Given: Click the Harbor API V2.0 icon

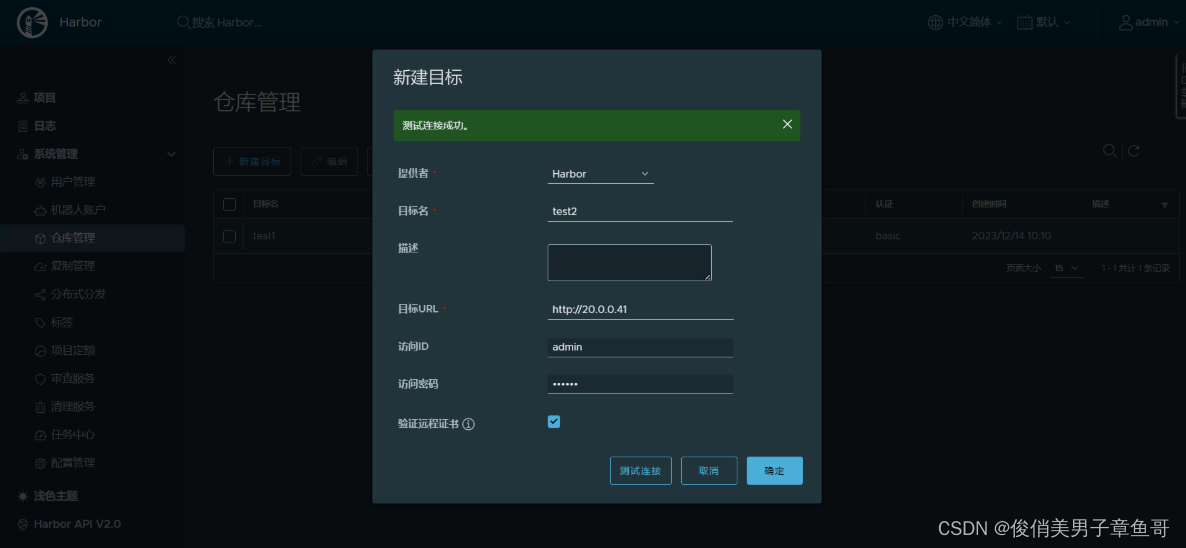Looking at the screenshot, I should pos(23,524).
